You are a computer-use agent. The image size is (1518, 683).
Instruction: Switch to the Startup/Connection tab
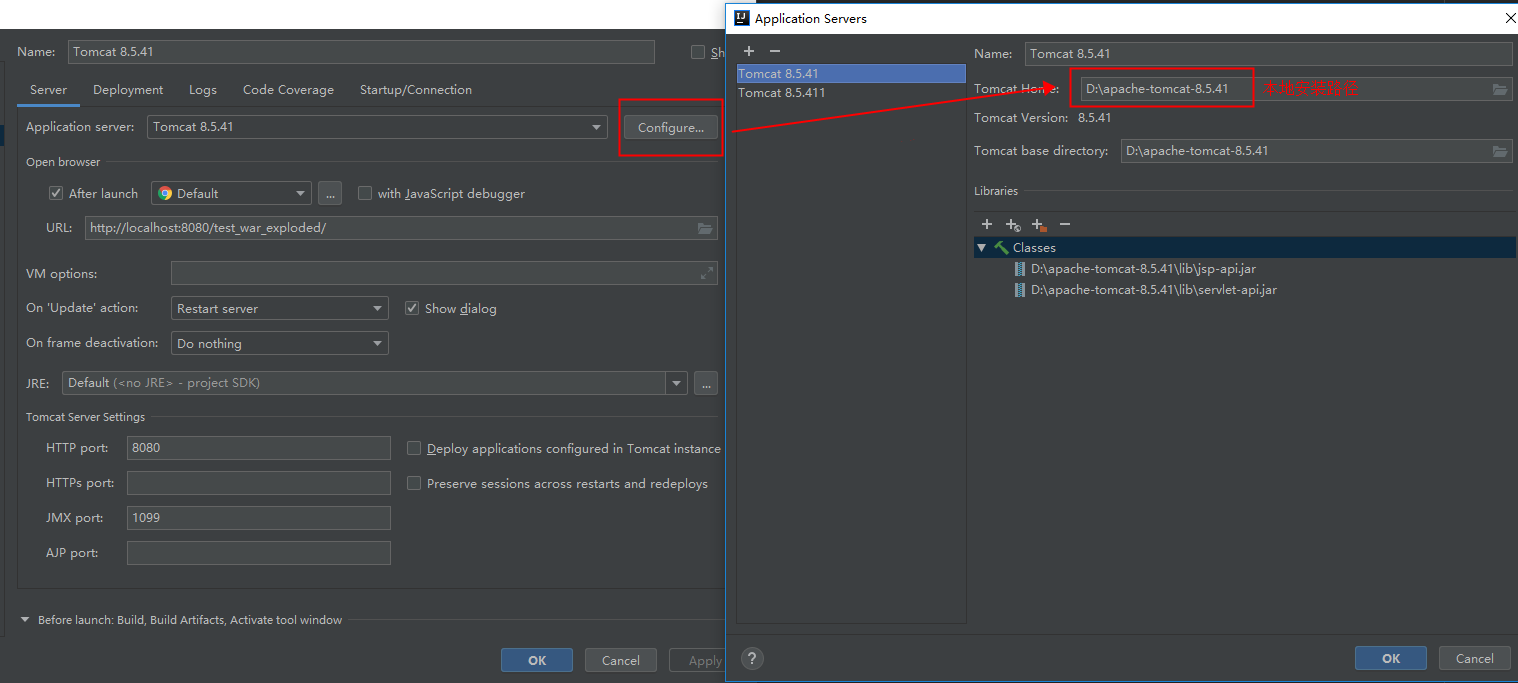(x=416, y=90)
